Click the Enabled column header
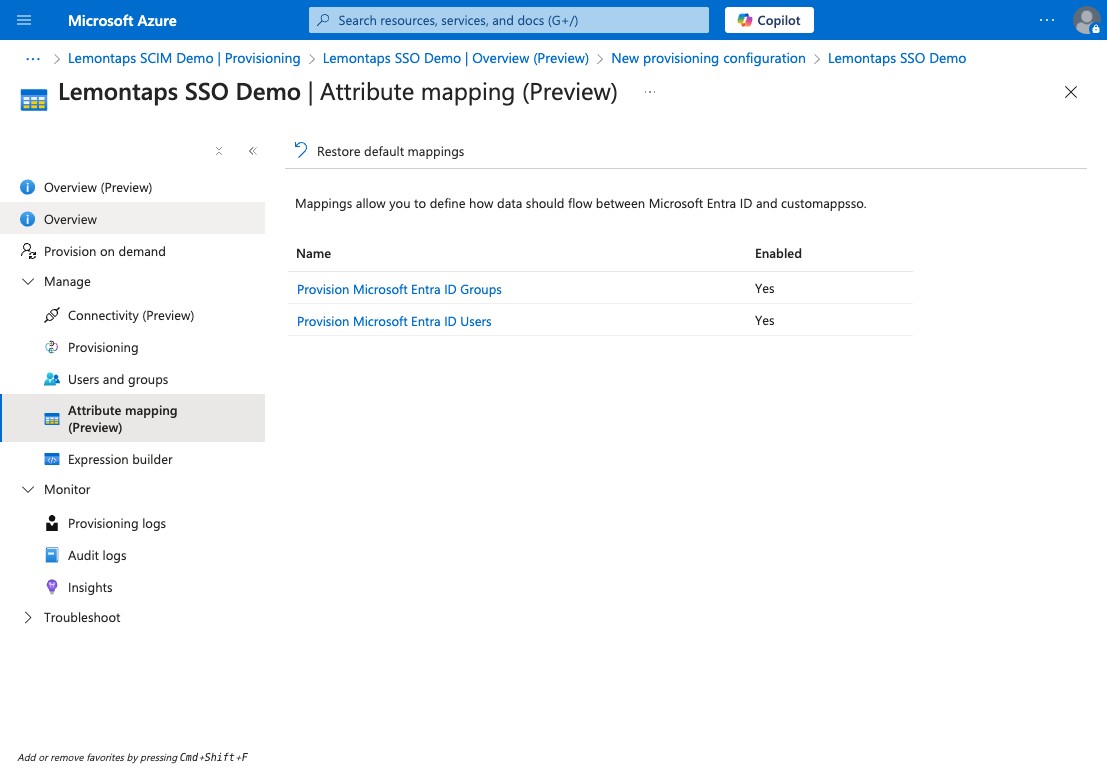The height and width of the screenshot is (768, 1107). 778,253
